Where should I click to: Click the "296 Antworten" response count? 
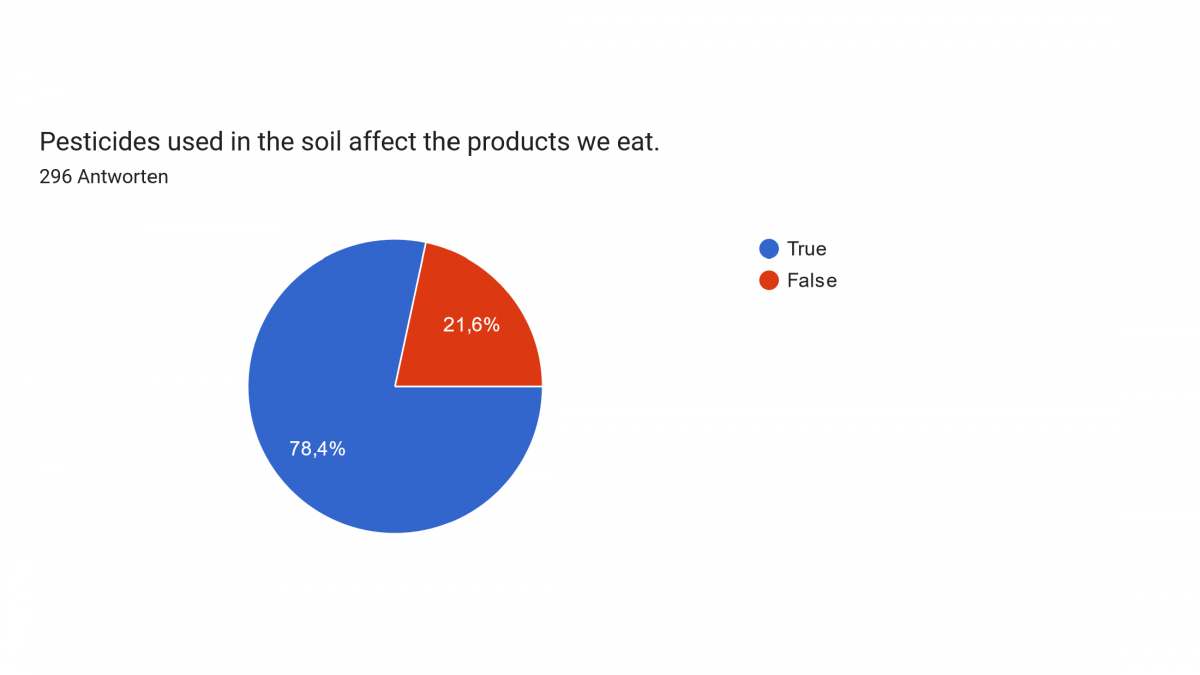coord(104,177)
